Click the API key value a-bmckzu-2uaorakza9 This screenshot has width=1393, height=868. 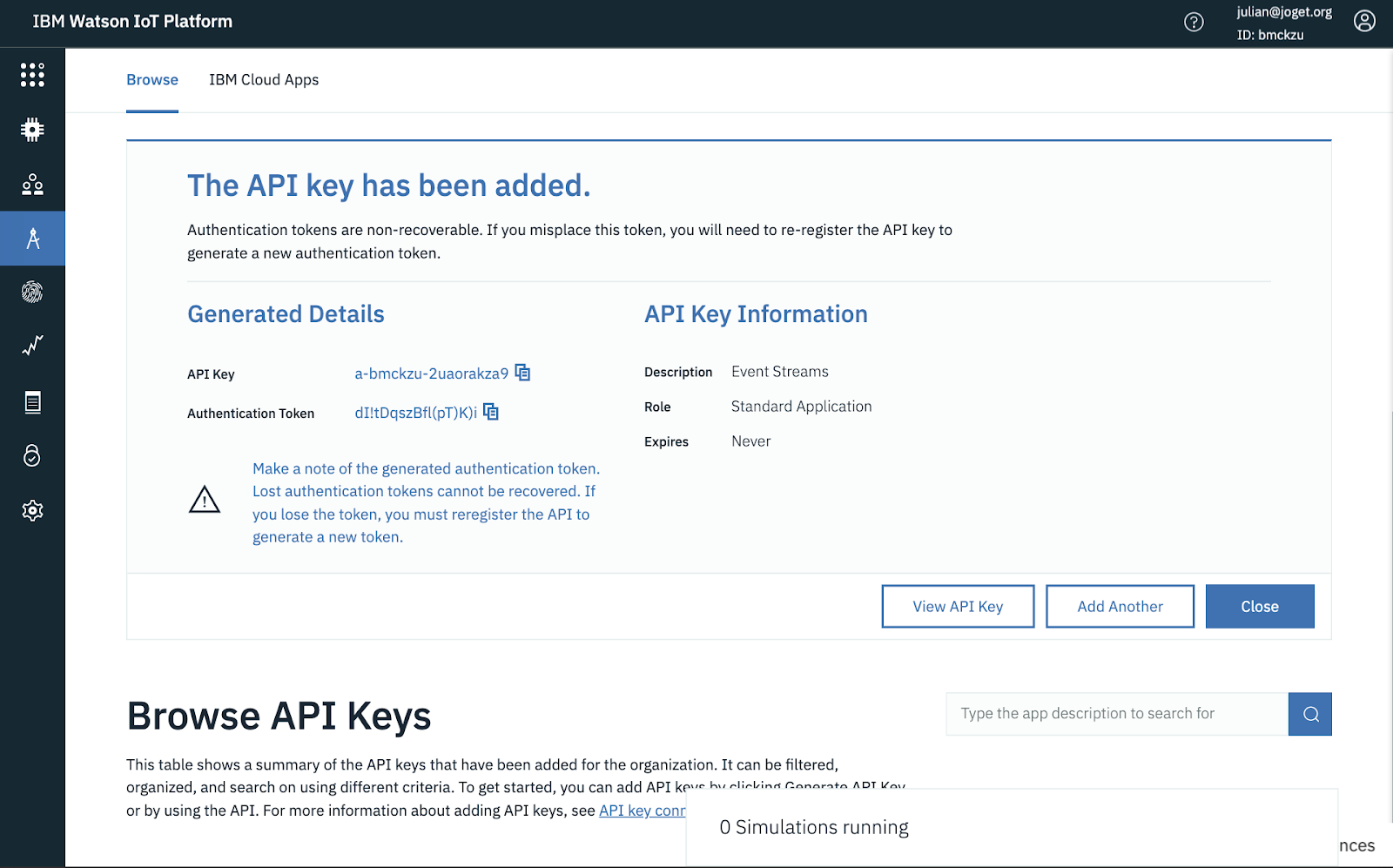(x=431, y=373)
